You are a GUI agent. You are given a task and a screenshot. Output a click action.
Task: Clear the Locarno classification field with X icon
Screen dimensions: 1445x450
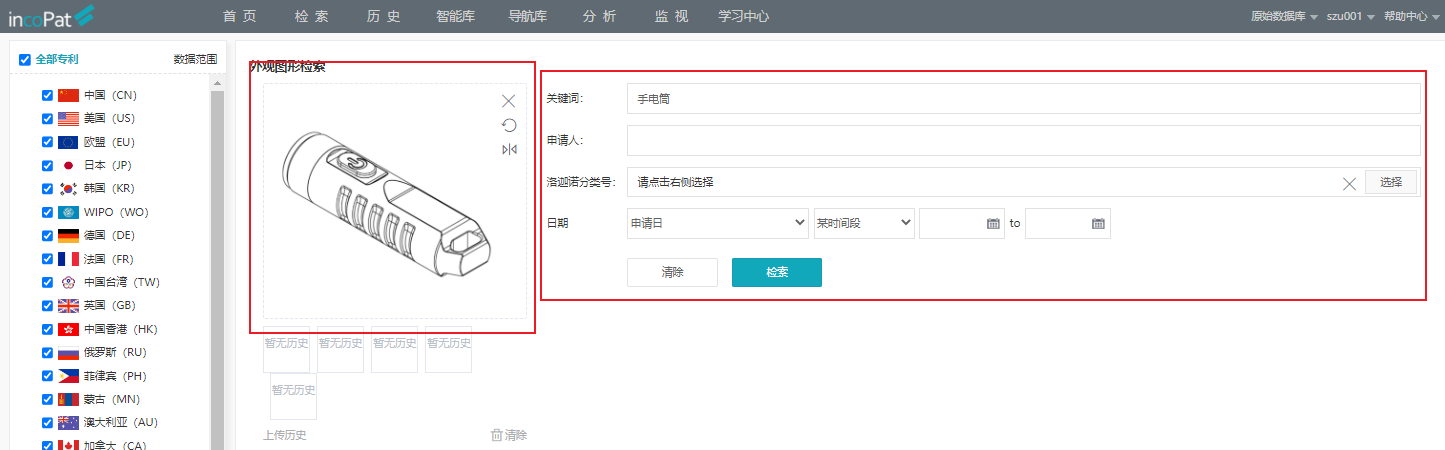point(1349,183)
